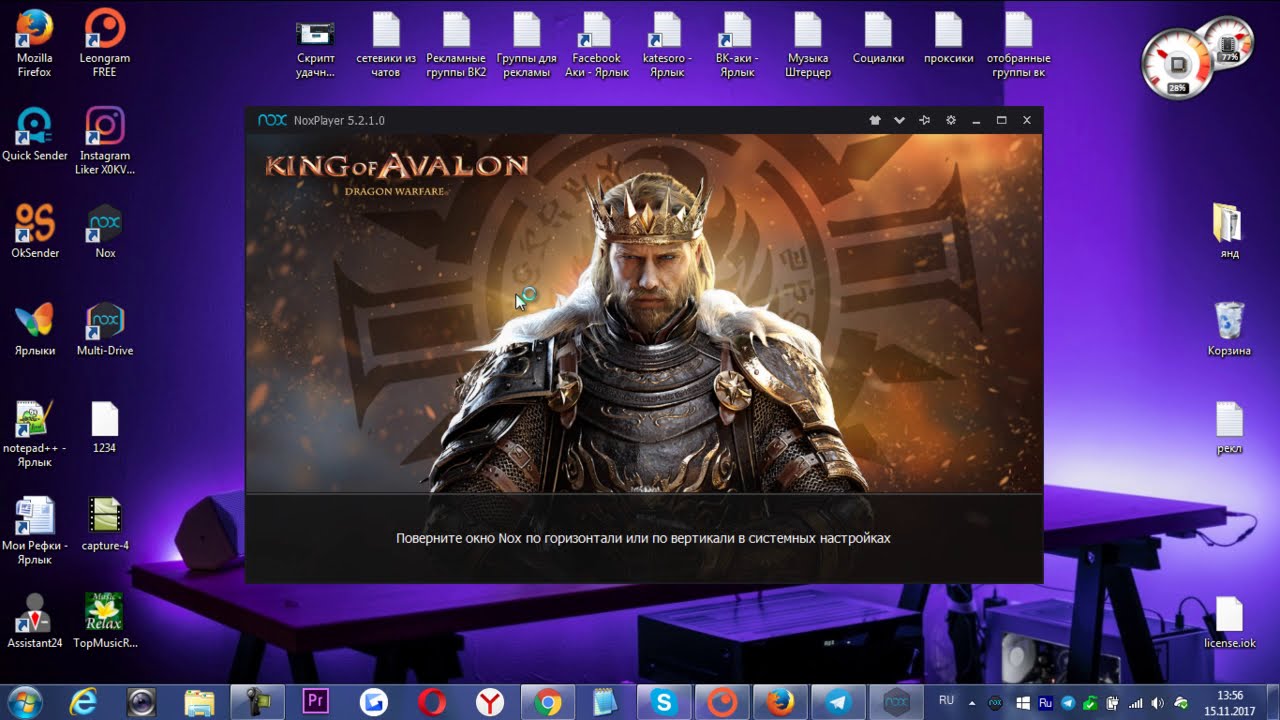Select the capture-4 video file
The height and width of the screenshot is (720, 1280).
[105, 524]
